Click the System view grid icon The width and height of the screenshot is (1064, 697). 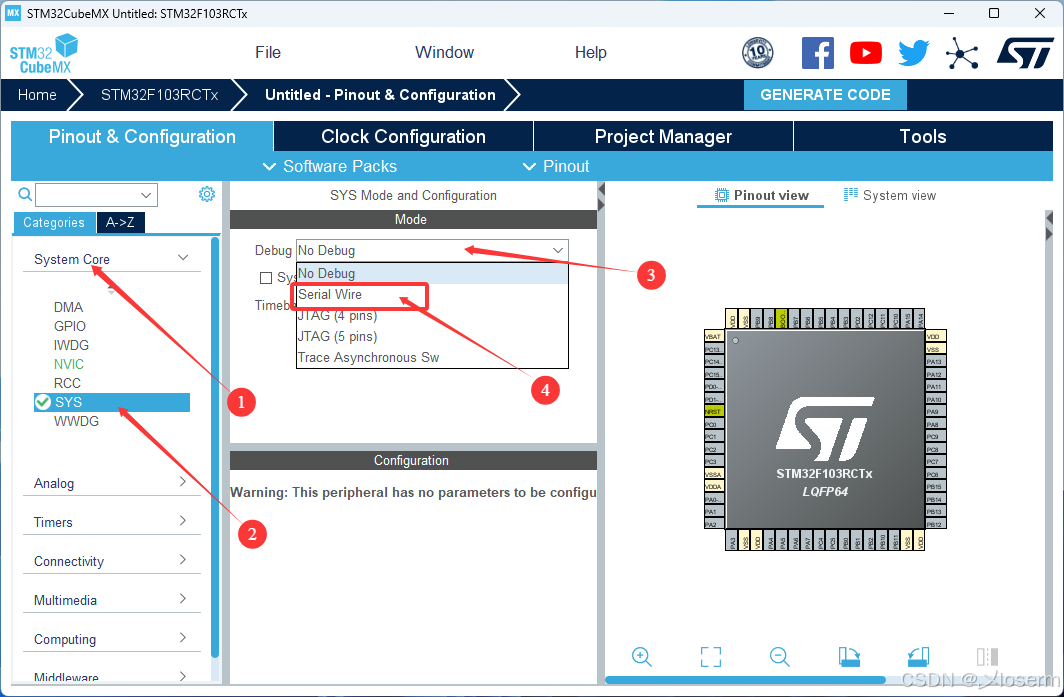[x=850, y=195]
